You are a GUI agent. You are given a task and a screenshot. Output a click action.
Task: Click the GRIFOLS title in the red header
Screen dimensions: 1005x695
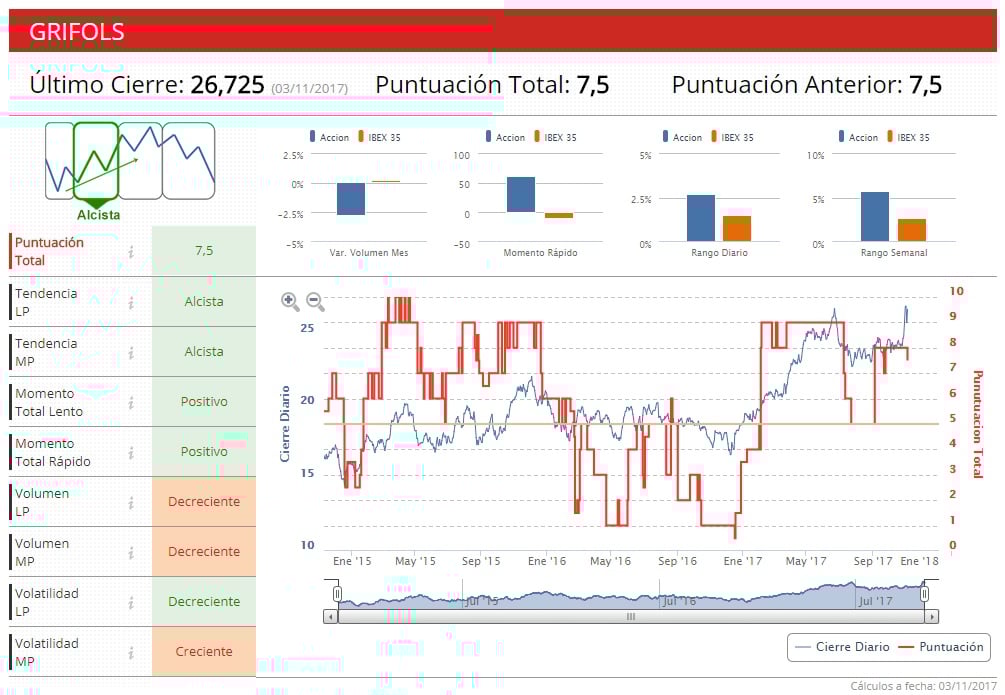point(77,31)
